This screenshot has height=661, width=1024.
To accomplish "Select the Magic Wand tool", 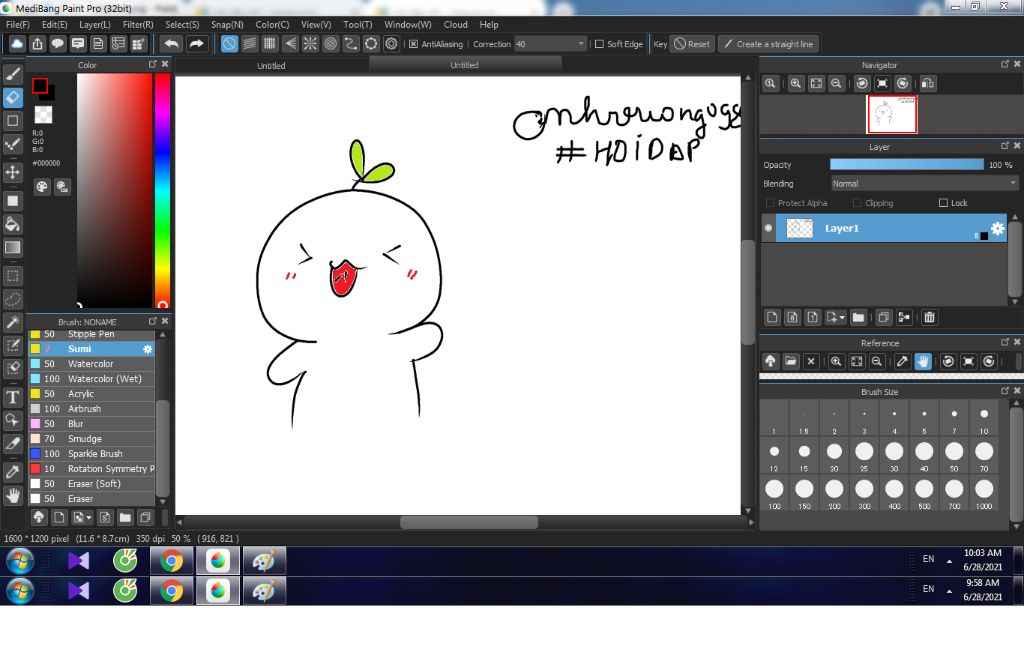I will tap(12, 322).
